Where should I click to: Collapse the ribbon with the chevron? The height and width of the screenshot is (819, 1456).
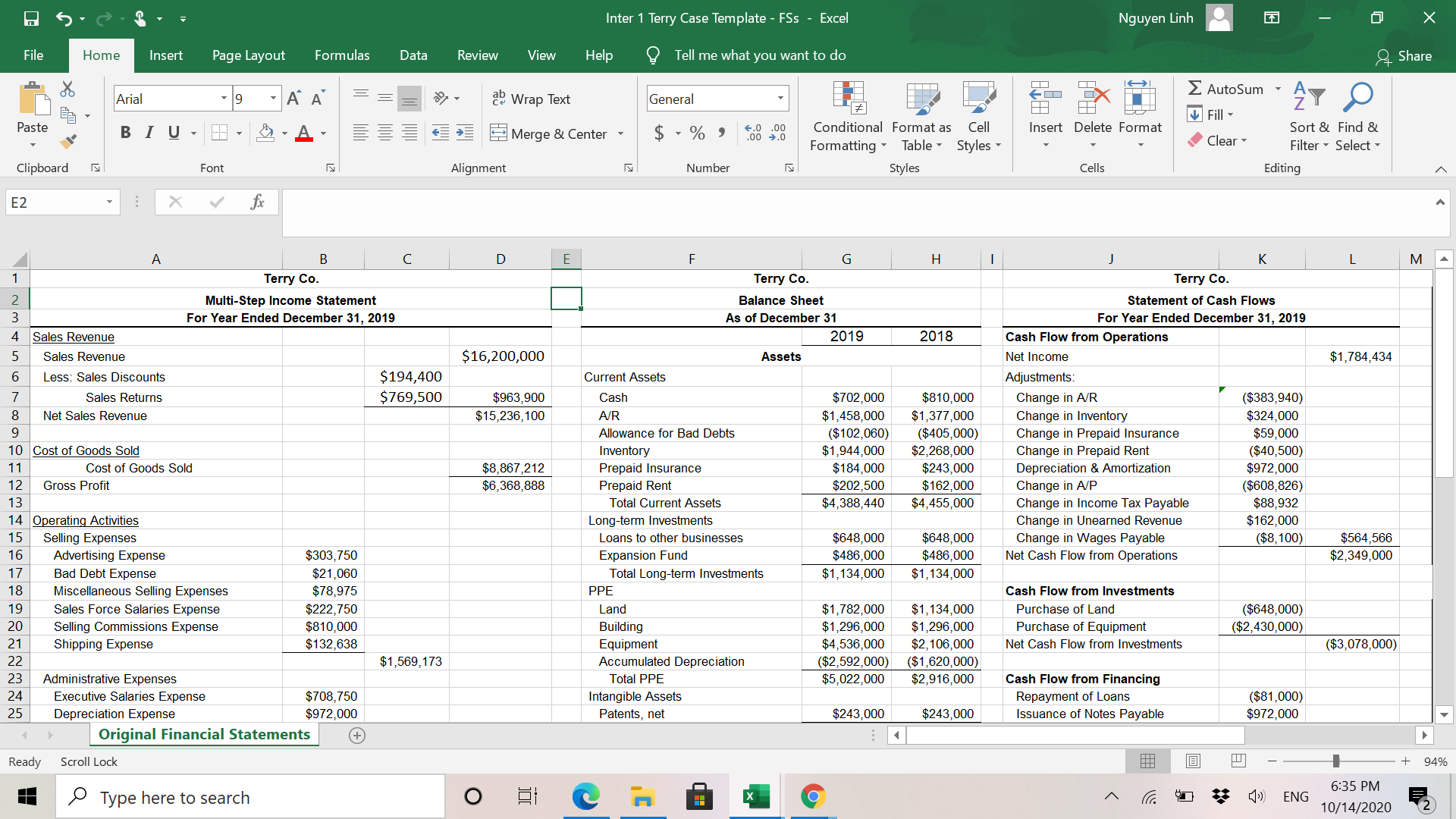coord(1442,169)
